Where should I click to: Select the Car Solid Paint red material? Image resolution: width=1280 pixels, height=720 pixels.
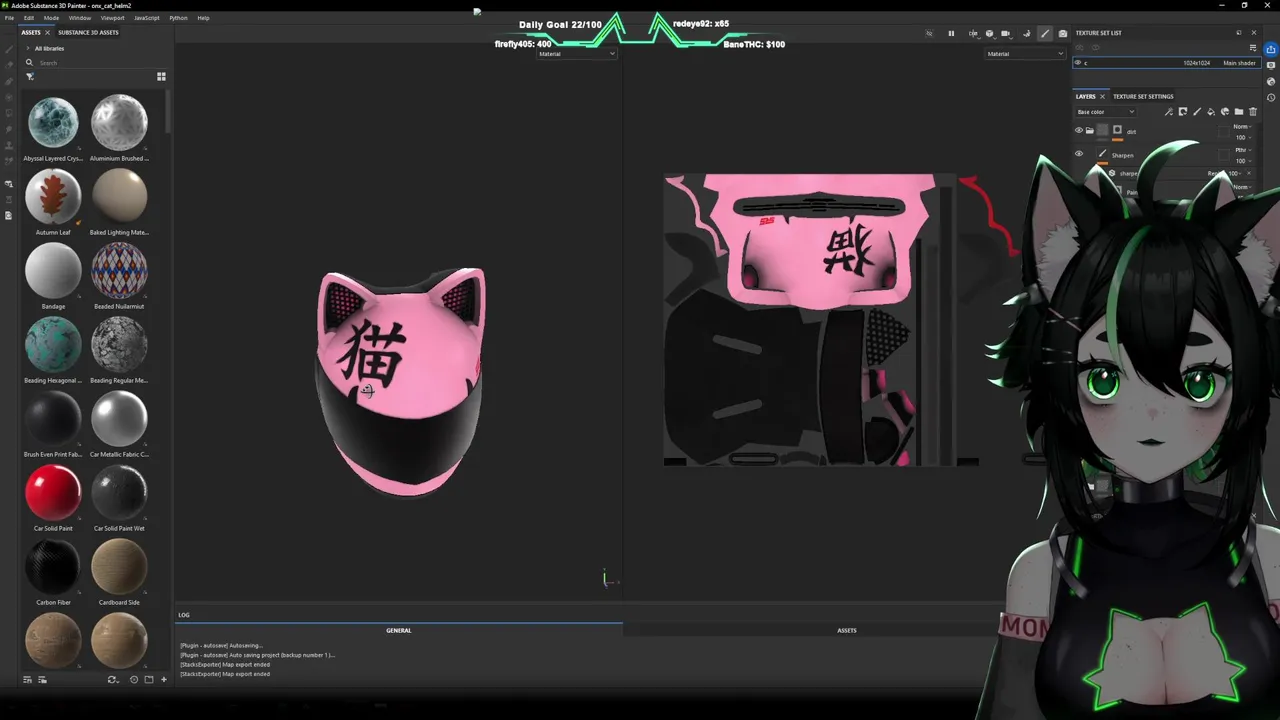point(53,492)
